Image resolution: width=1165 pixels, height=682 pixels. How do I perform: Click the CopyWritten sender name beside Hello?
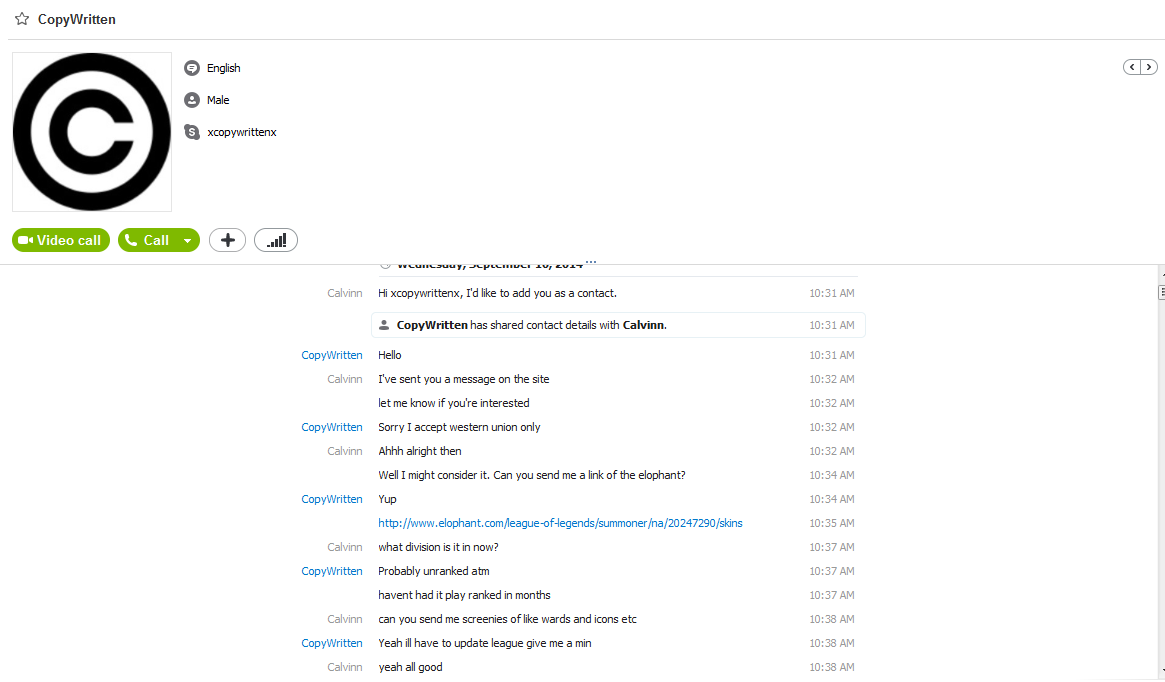tap(331, 355)
